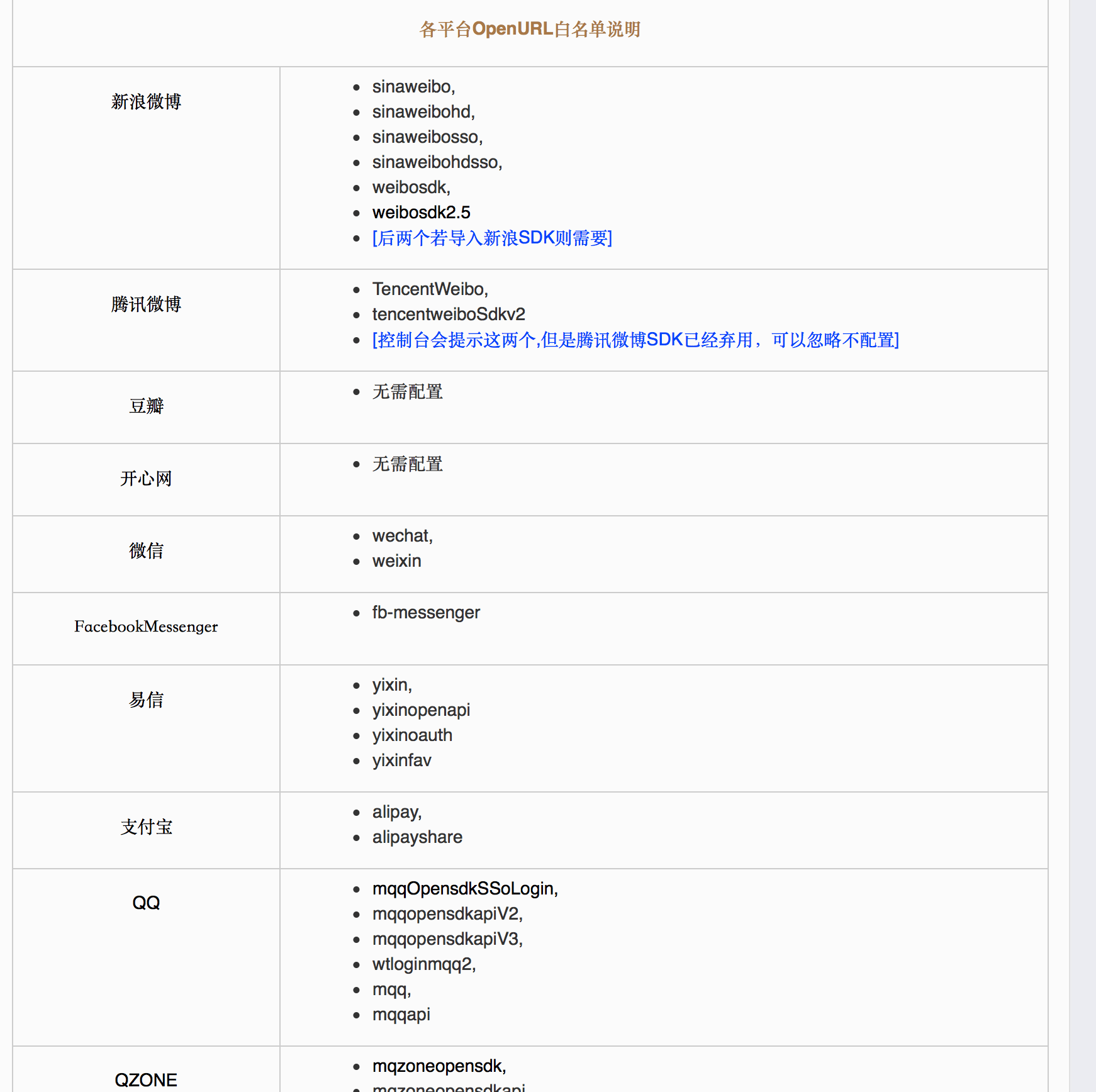Click the sinaweibohd, list entry
The width and height of the screenshot is (1096, 1092).
[x=423, y=111]
